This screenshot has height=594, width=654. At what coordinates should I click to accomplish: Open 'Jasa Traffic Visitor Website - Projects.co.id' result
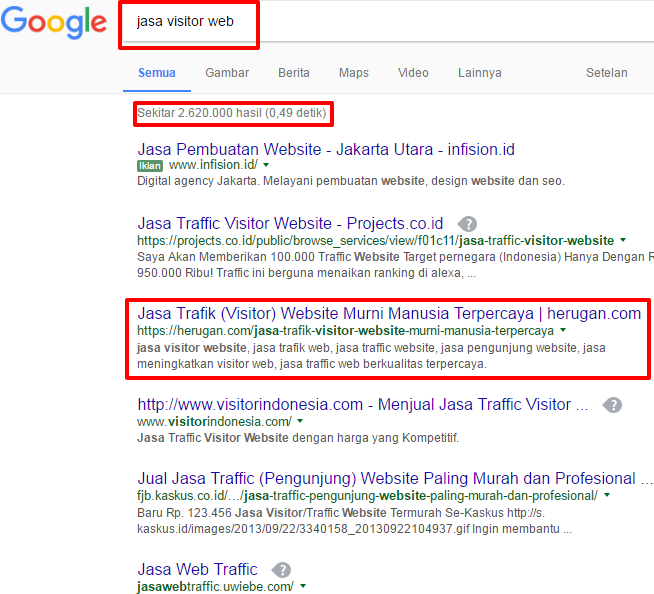point(290,224)
